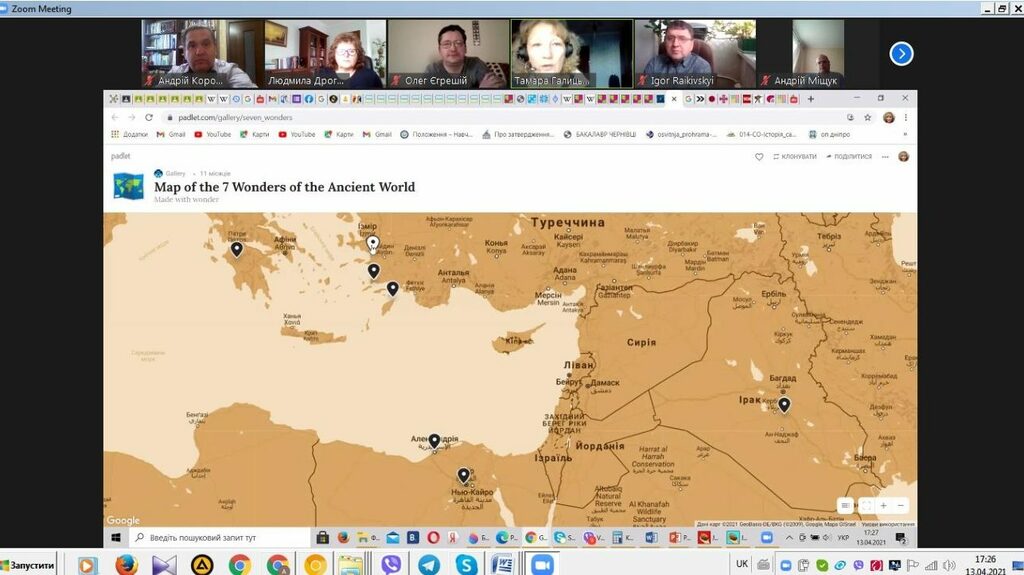Select the map marker near Baghdad in Iraq
Screen dimensions: 1024x575
coord(784,404)
